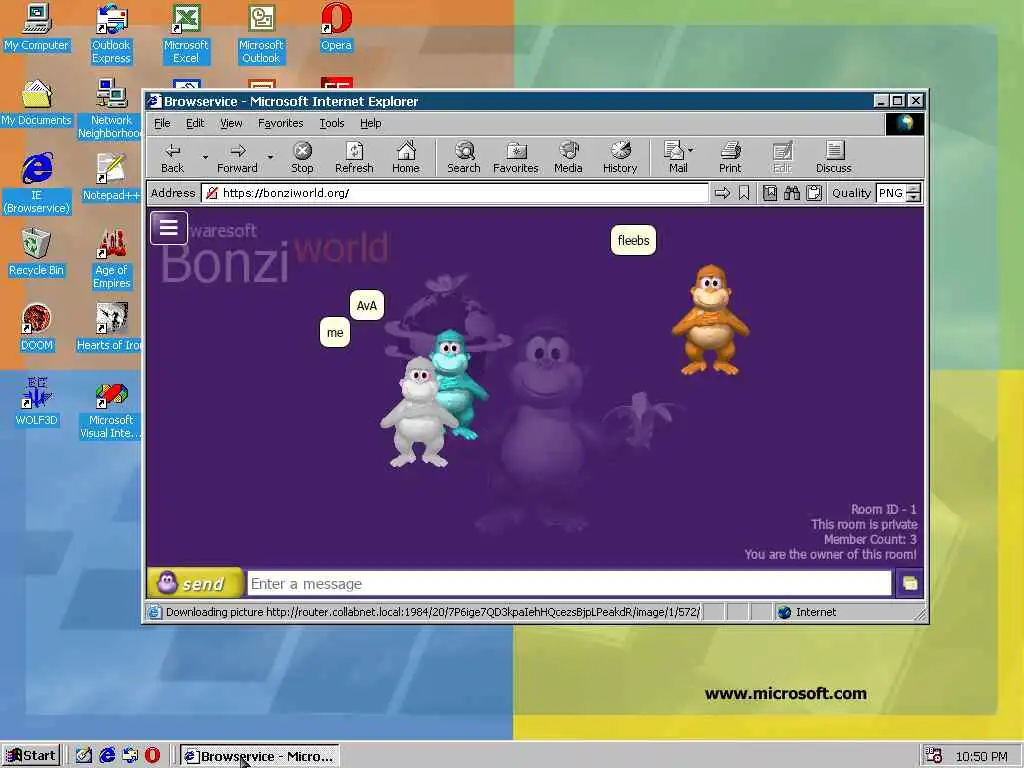Launch Opera from the quick launch bar
The image size is (1024, 768).
pos(152,756)
